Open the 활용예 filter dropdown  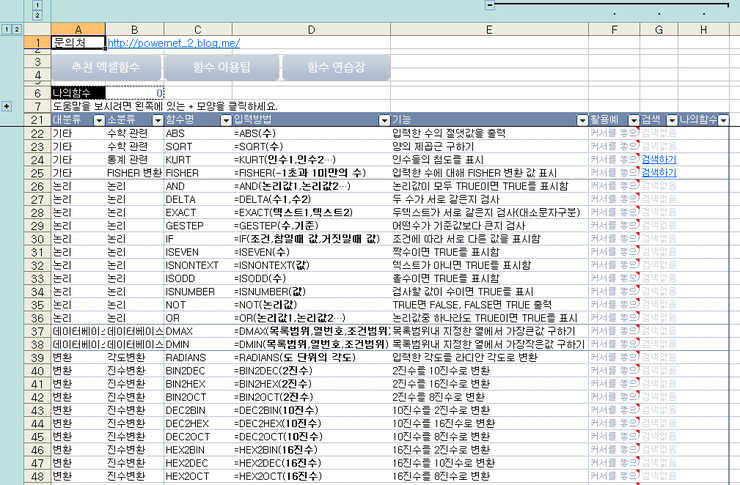[x=634, y=120]
